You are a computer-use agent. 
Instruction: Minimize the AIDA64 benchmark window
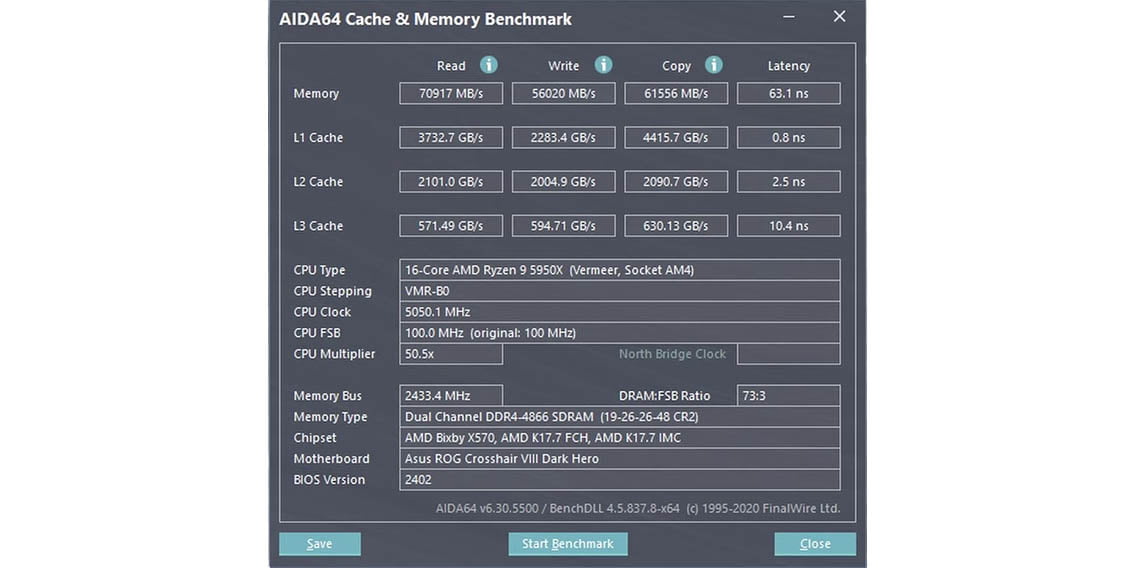click(x=789, y=17)
